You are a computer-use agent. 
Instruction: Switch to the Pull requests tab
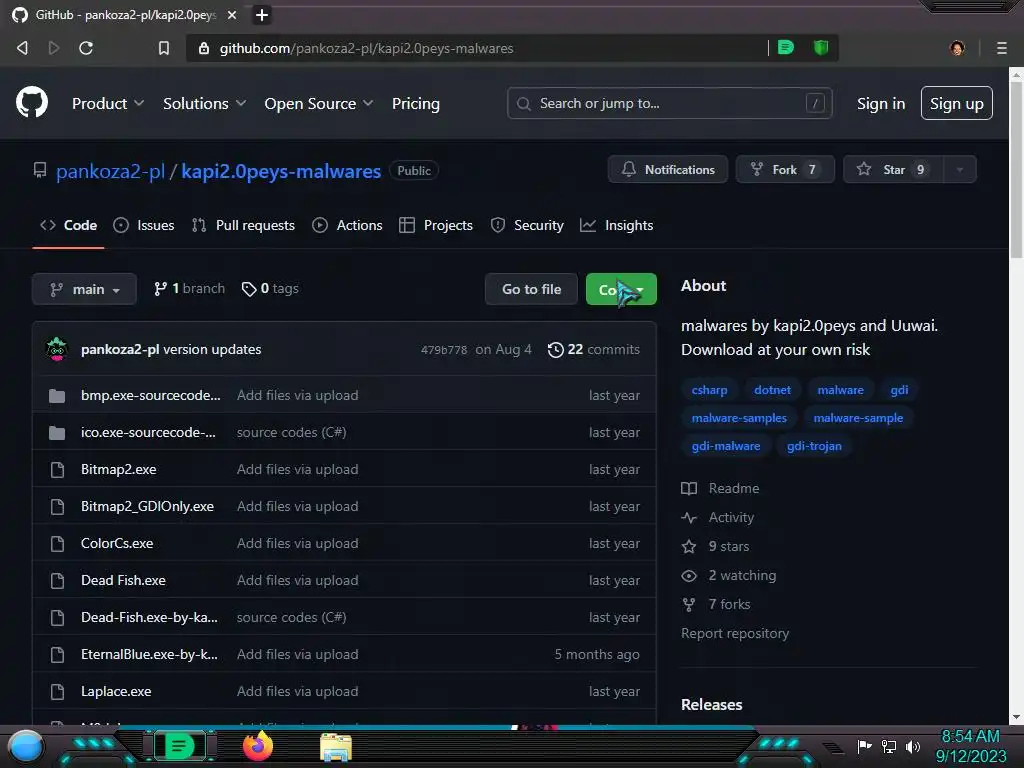244,225
